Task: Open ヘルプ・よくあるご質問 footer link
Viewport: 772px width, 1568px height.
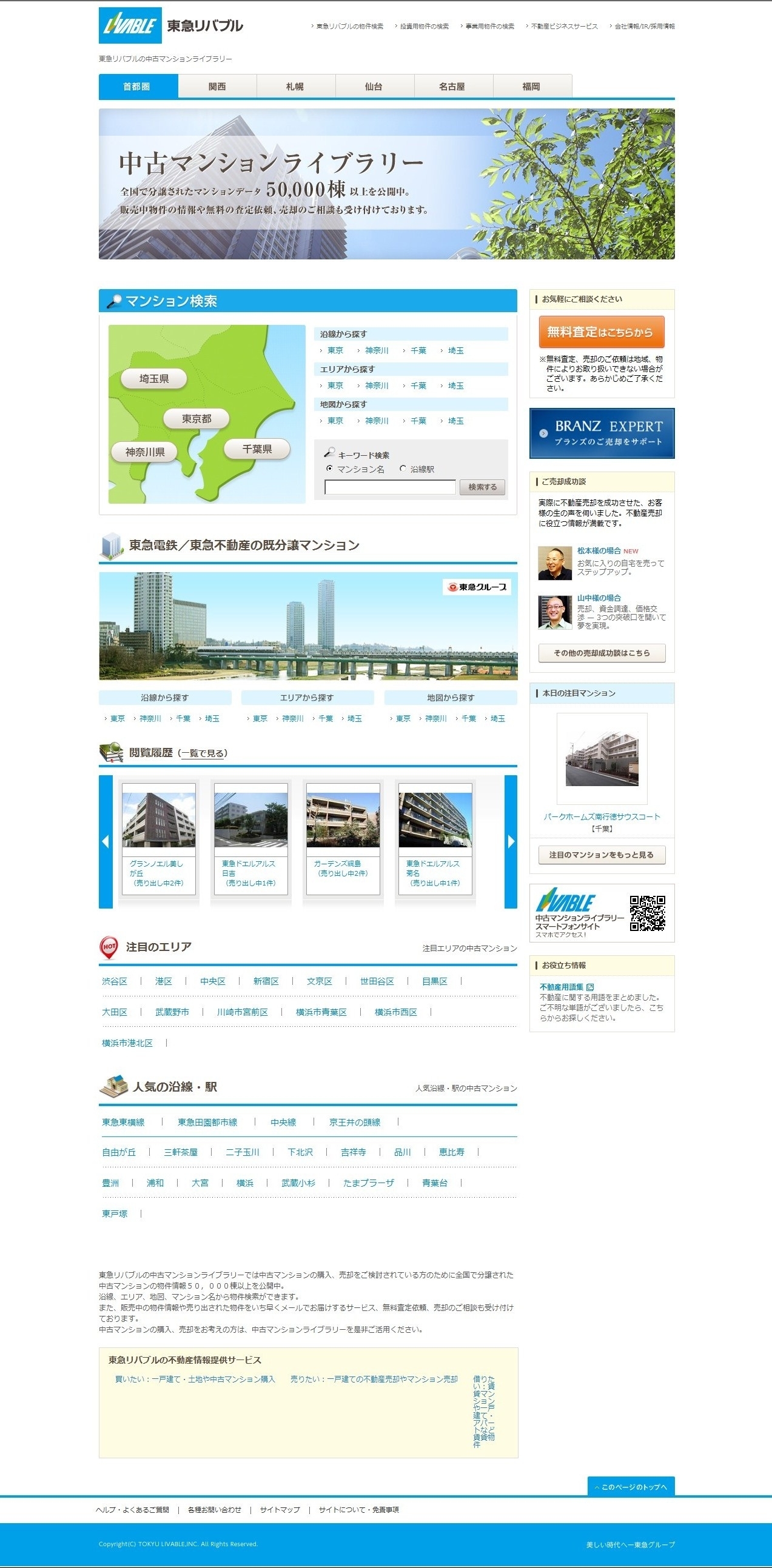Action: pyautogui.click(x=132, y=1510)
